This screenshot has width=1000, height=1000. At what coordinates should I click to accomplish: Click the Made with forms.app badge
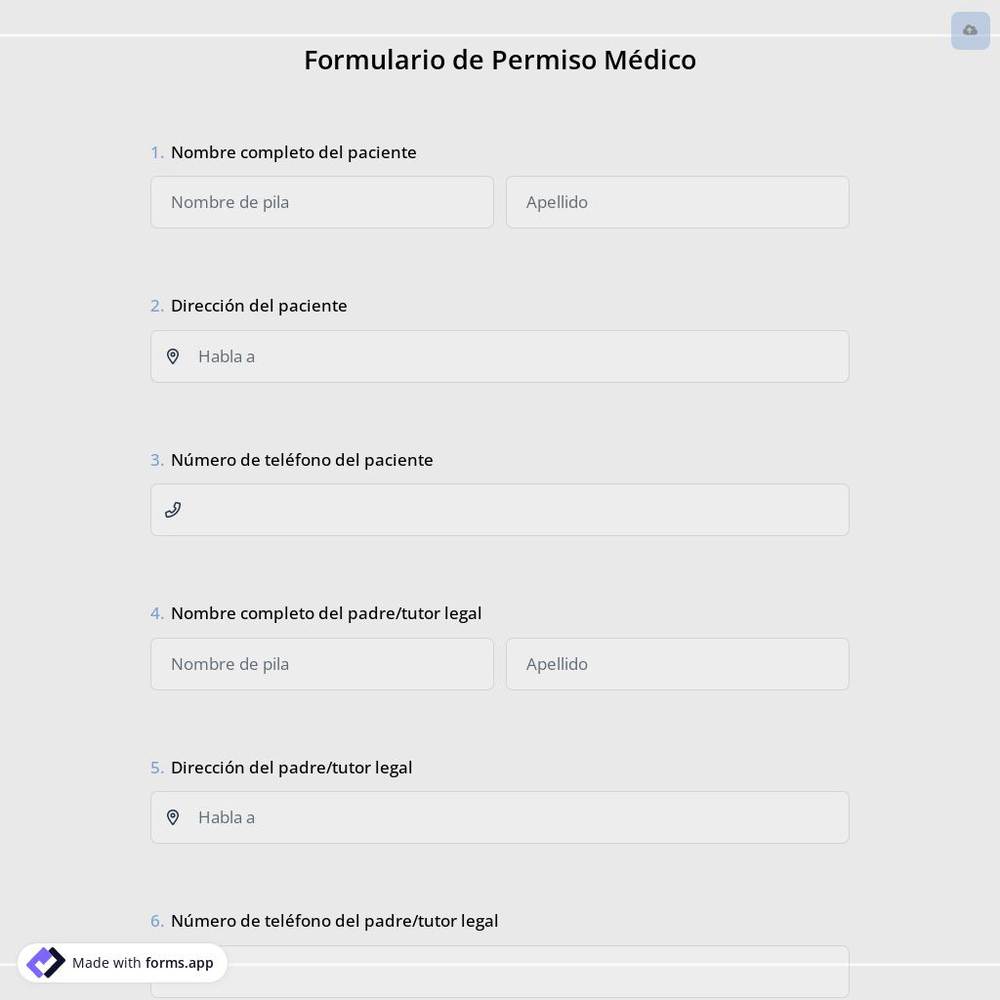122,962
